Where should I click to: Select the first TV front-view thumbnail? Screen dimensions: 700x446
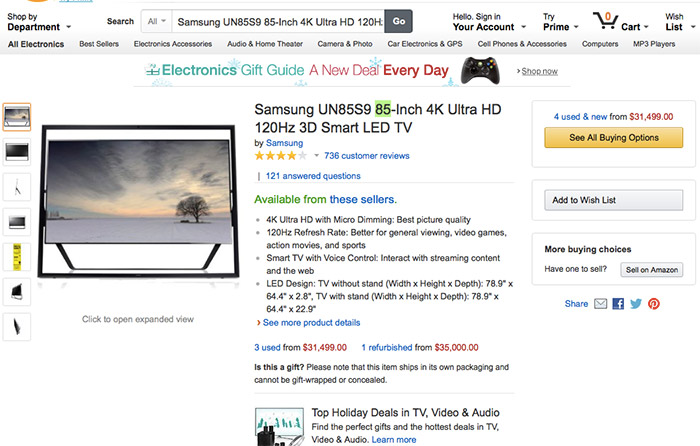(17, 117)
